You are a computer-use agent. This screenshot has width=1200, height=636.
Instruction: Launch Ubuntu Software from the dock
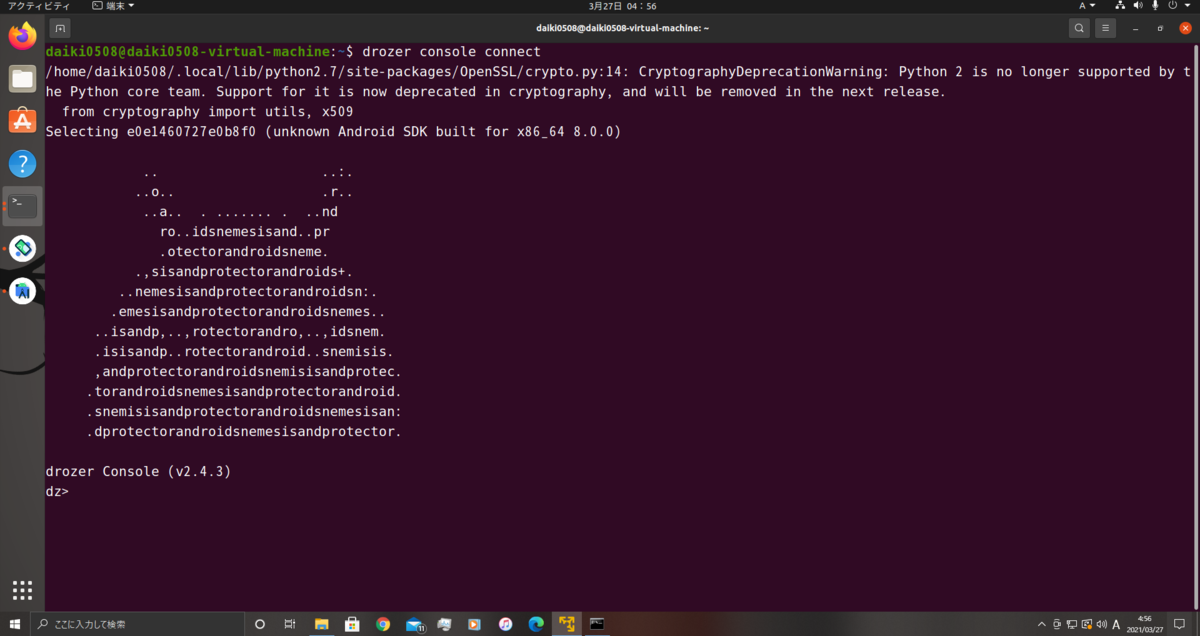[x=22, y=121]
